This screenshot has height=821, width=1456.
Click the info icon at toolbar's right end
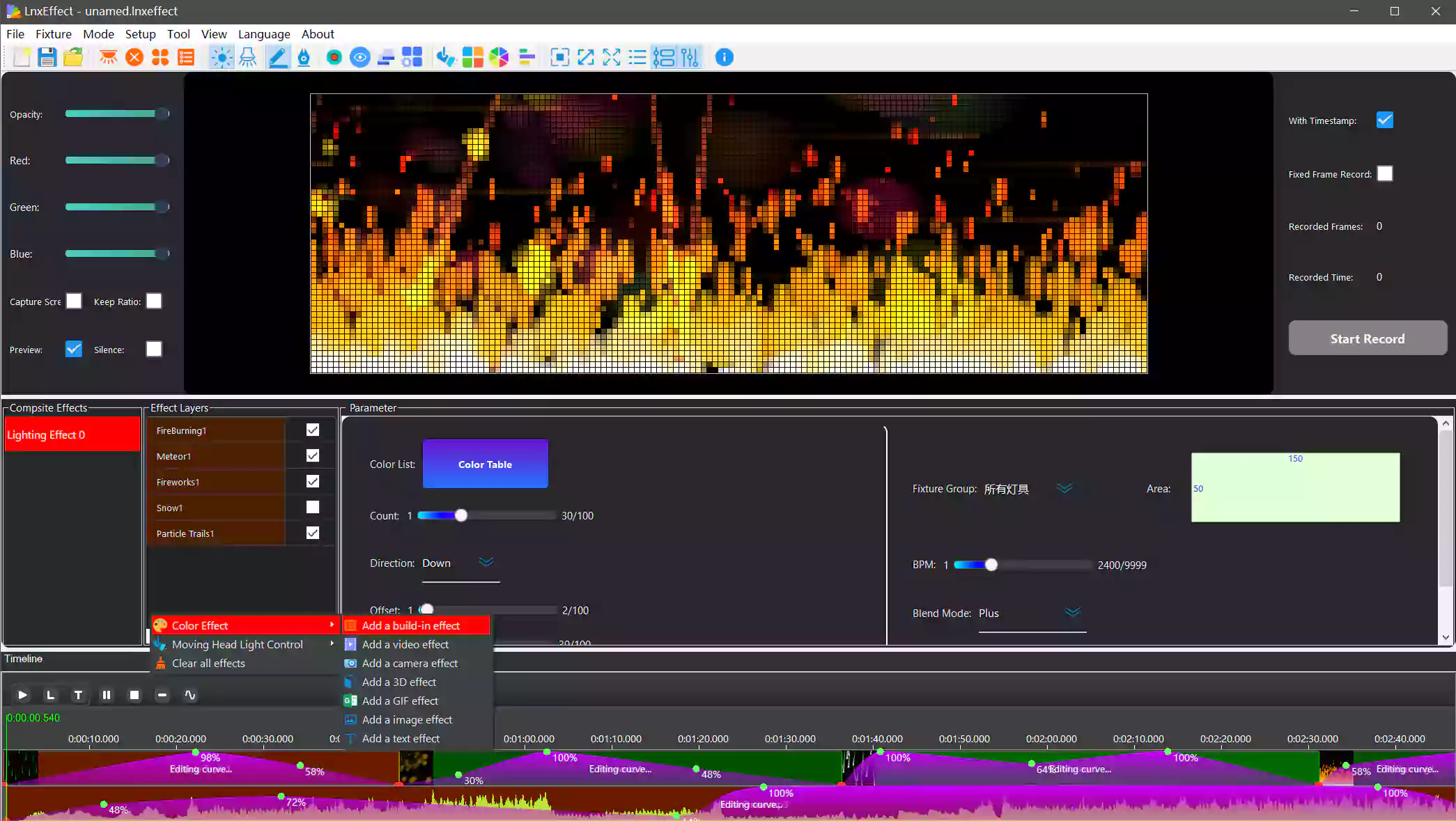[x=725, y=57]
